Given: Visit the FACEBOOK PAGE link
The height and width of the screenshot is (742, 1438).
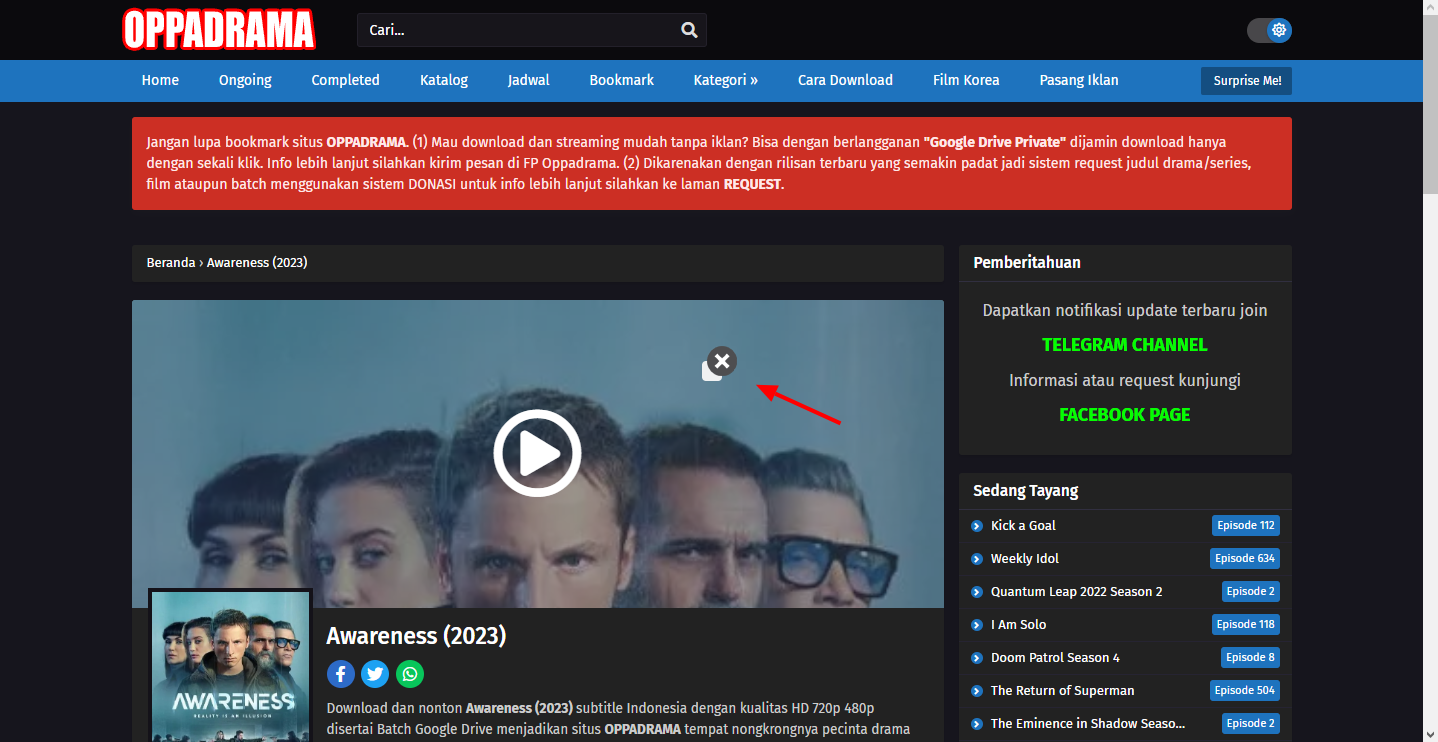Looking at the screenshot, I should point(1124,415).
